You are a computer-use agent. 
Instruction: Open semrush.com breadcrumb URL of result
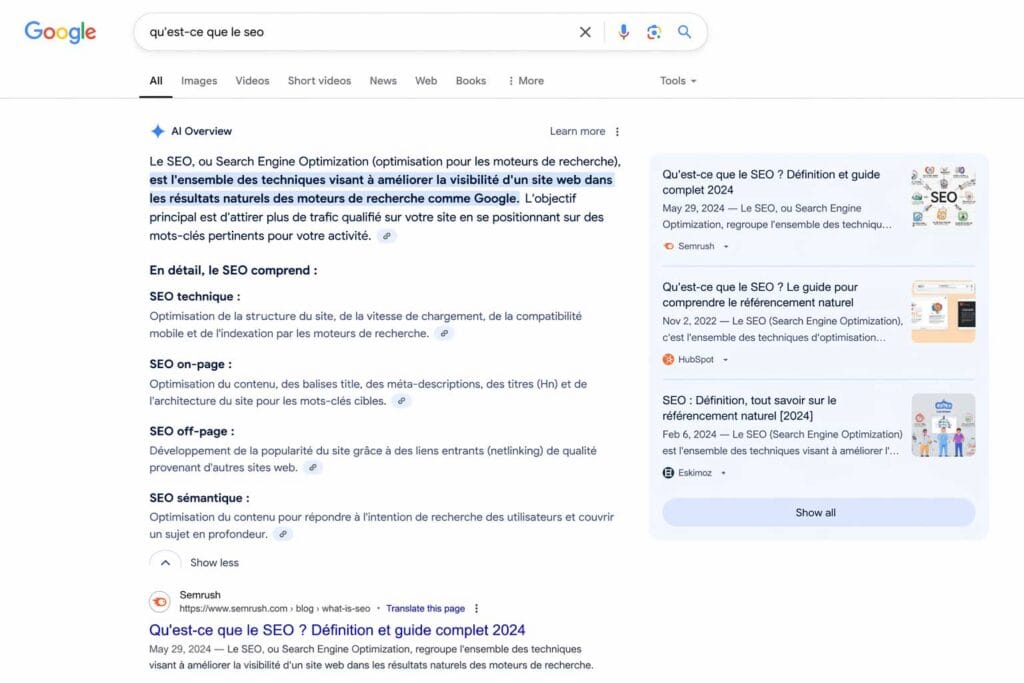[x=274, y=609]
